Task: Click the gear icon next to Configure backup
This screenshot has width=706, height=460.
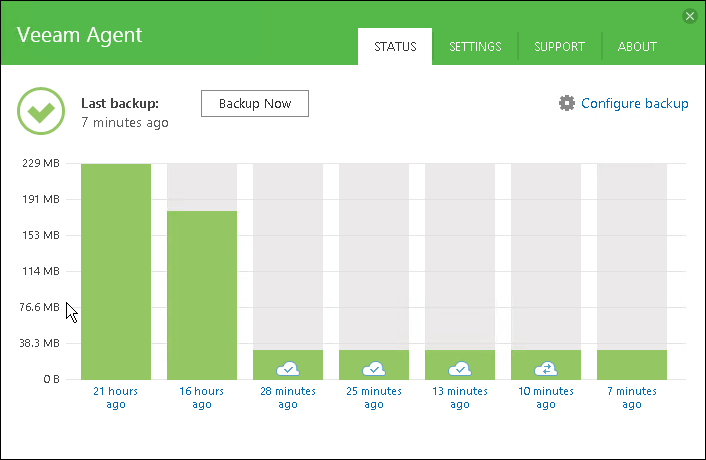Action: point(567,103)
